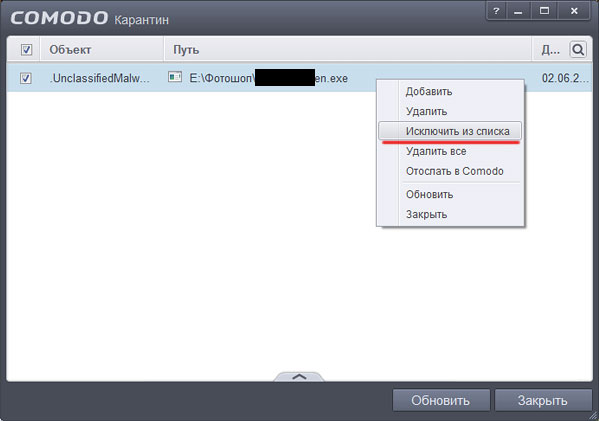Viewport: 599px width, 421px height.
Task: Close the window with the X icon
Action: point(574,11)
